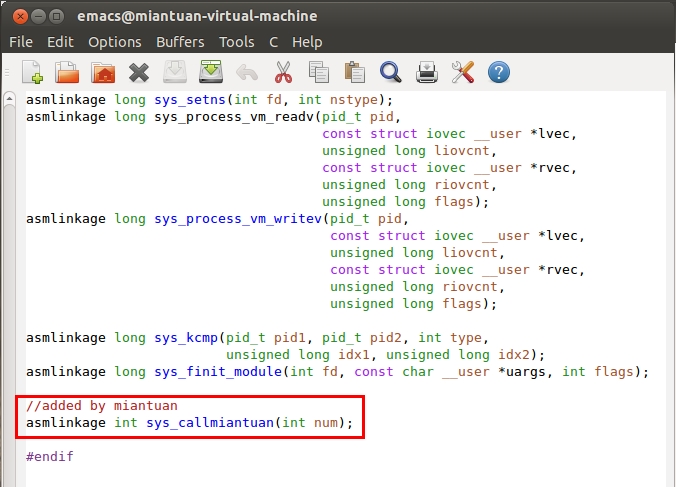Open the directory (Dired) home-folder icon
Image resolution: width=676 pixels, height=487 pixels.
(103, 72)
